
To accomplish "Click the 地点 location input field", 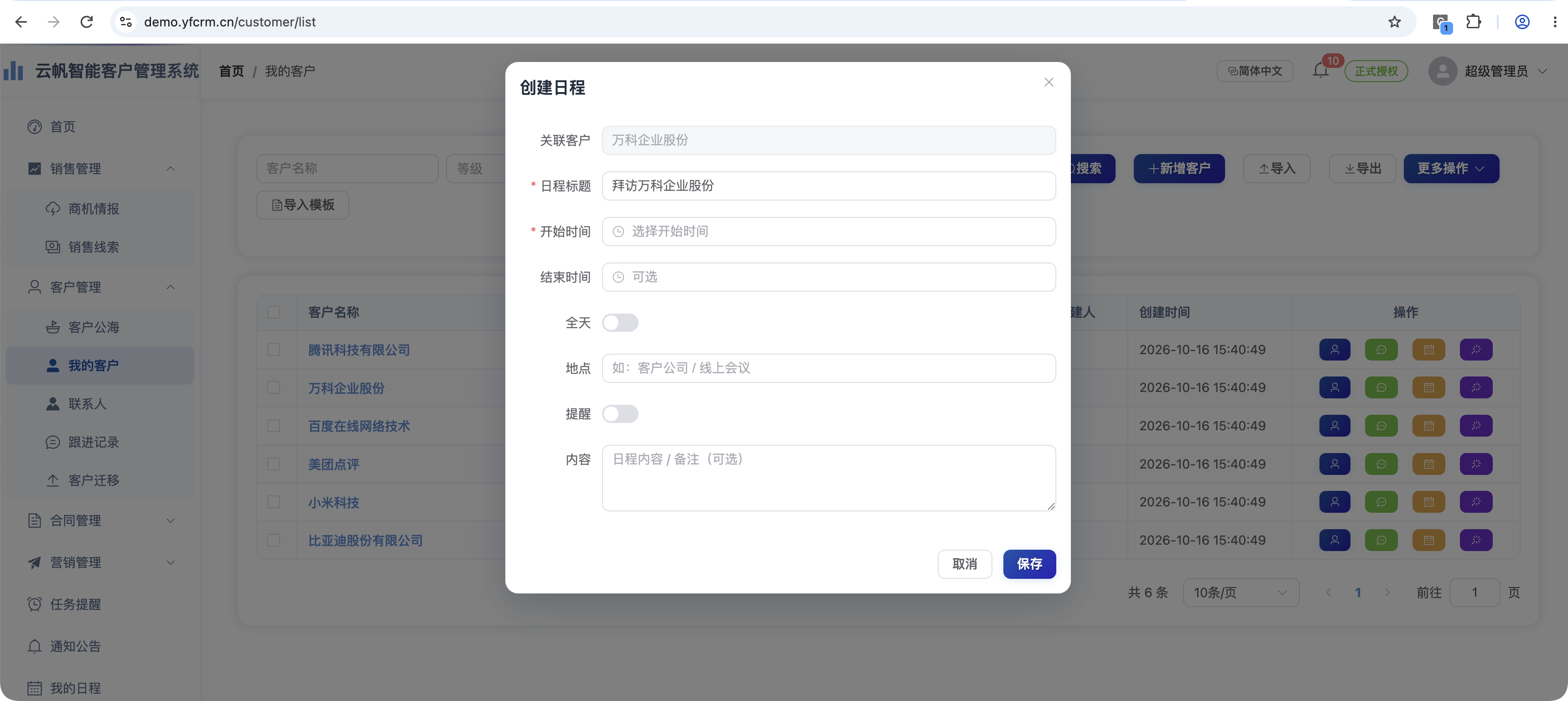I will [828, 368].
